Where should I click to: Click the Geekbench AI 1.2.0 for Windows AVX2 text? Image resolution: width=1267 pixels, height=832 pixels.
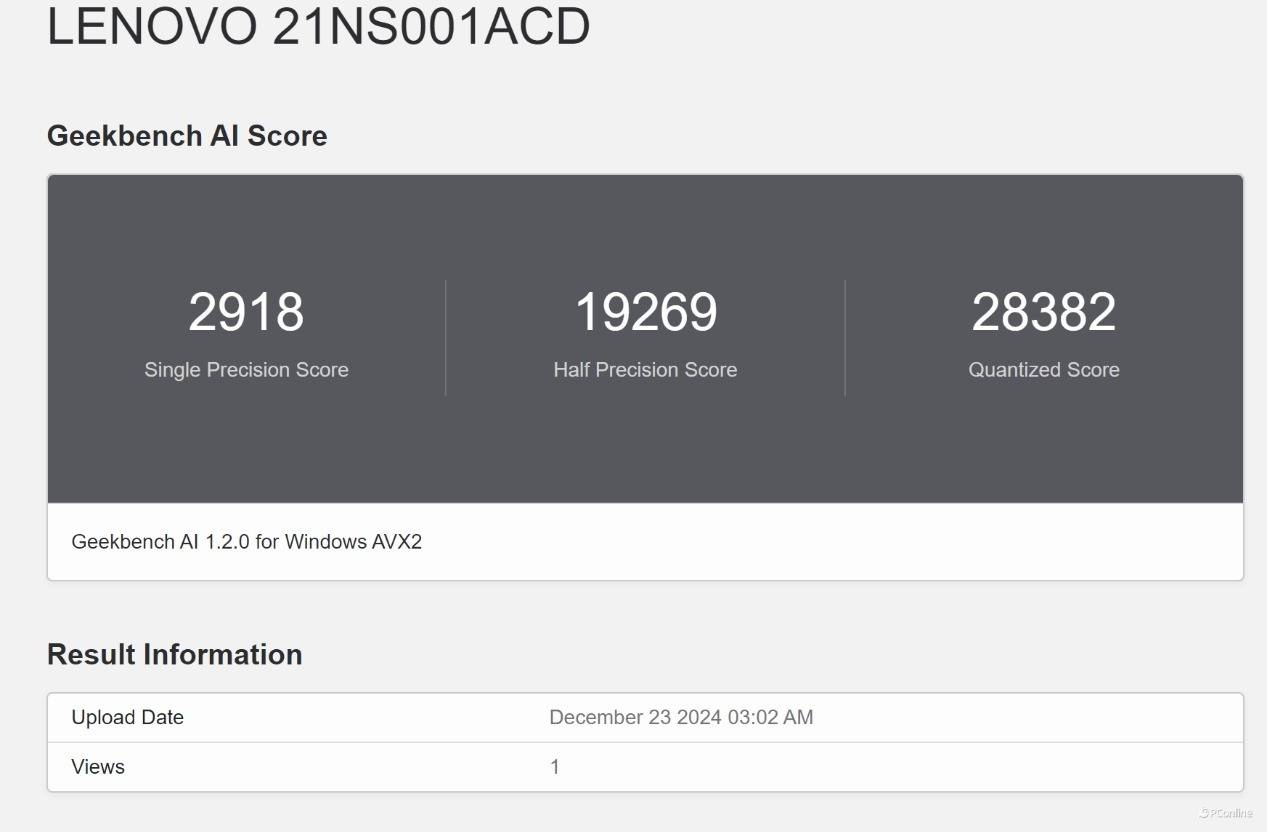[x=246, y=542]
